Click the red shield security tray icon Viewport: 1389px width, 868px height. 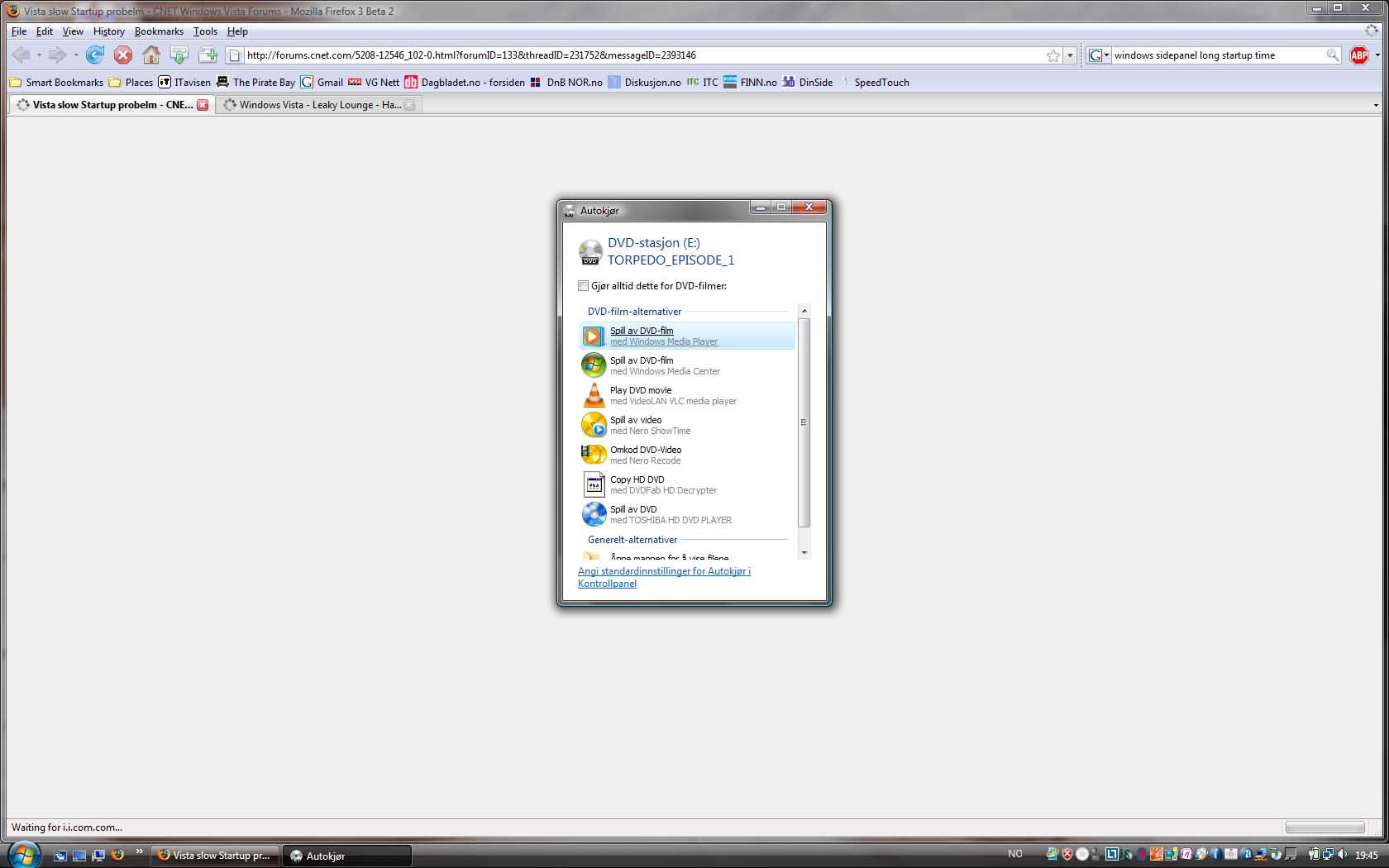click(x=1067, y=855)
